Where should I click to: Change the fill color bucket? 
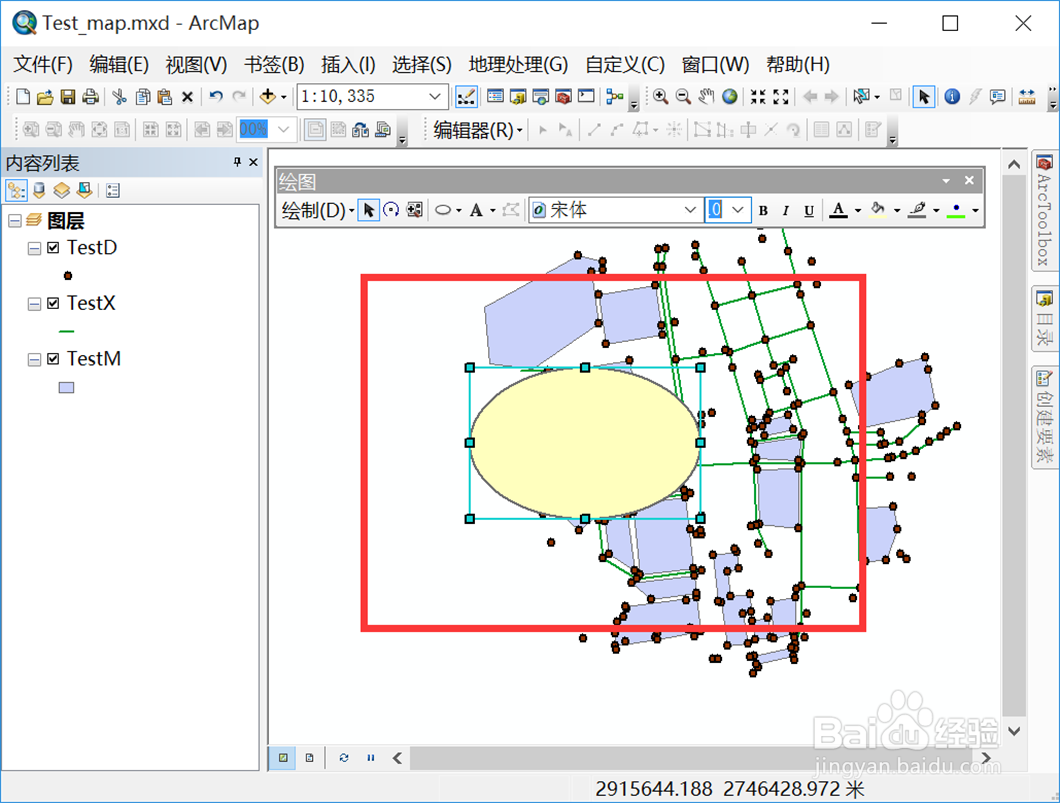[877, 210]
